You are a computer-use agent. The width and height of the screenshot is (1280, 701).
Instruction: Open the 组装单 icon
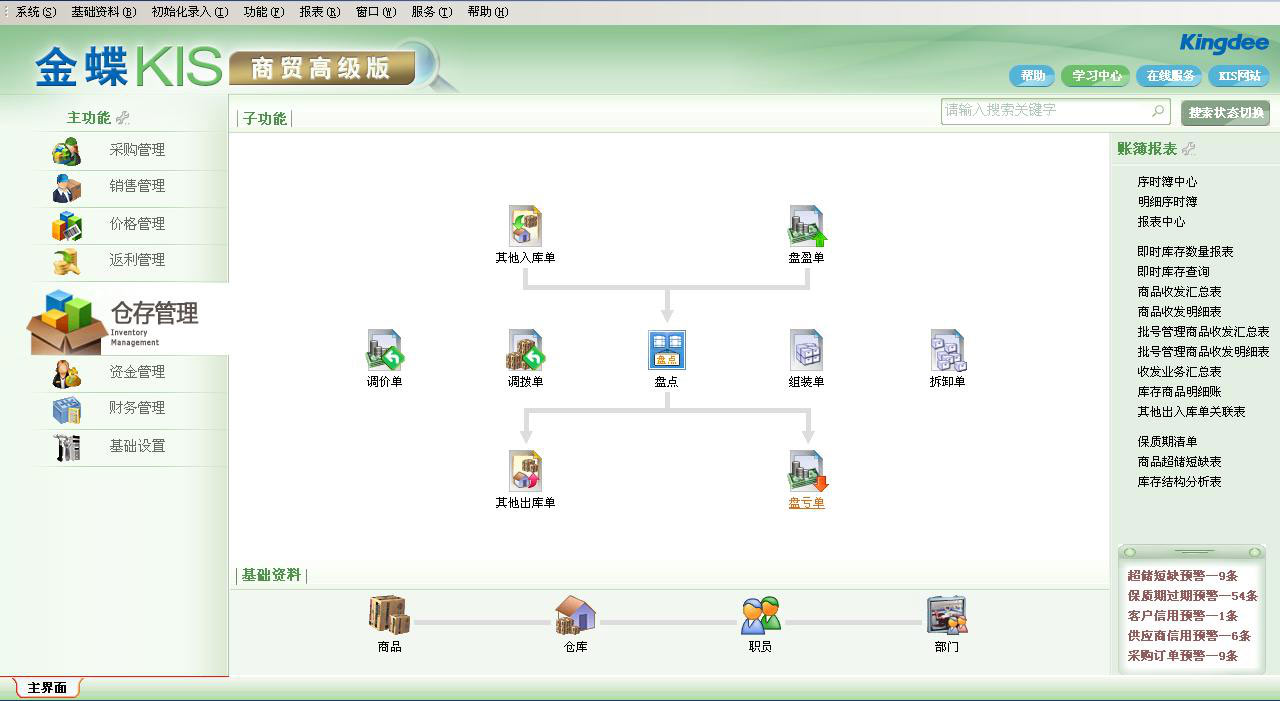pyautogui.click(x=807, y=350)
